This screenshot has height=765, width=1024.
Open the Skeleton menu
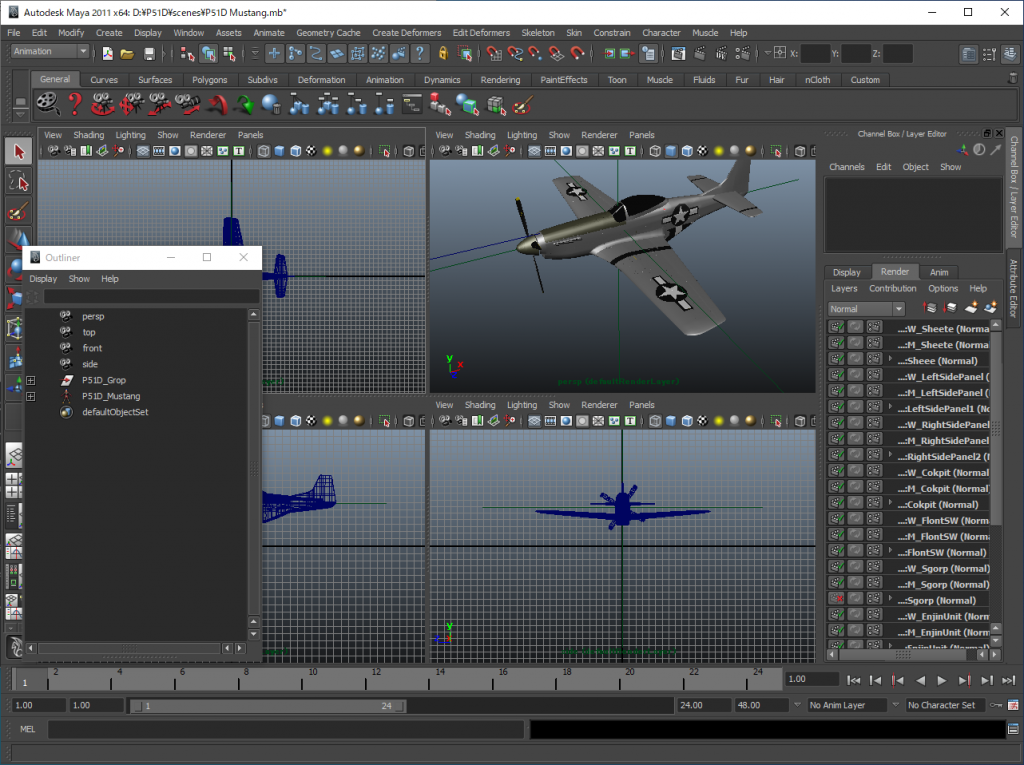[537, 33]
